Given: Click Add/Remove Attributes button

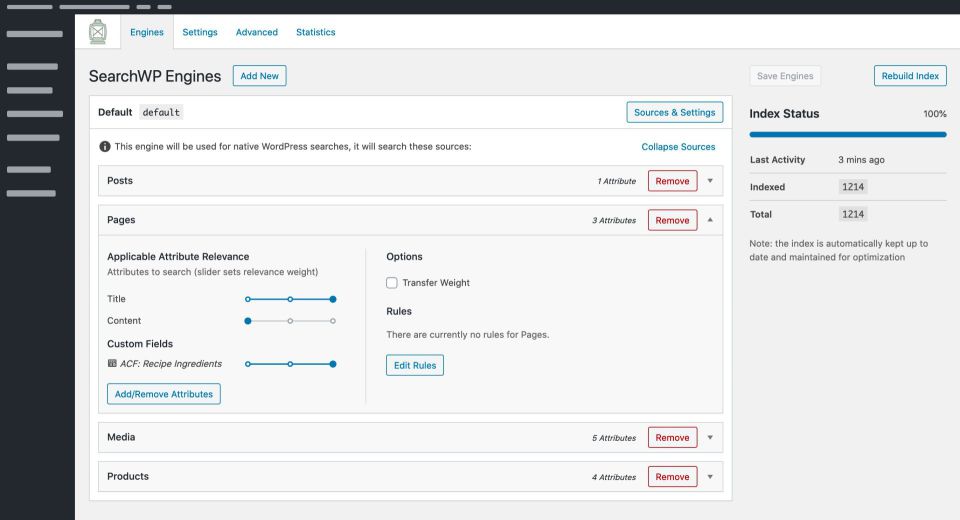Looking at the screenshot, I should (x=164, y=394).
